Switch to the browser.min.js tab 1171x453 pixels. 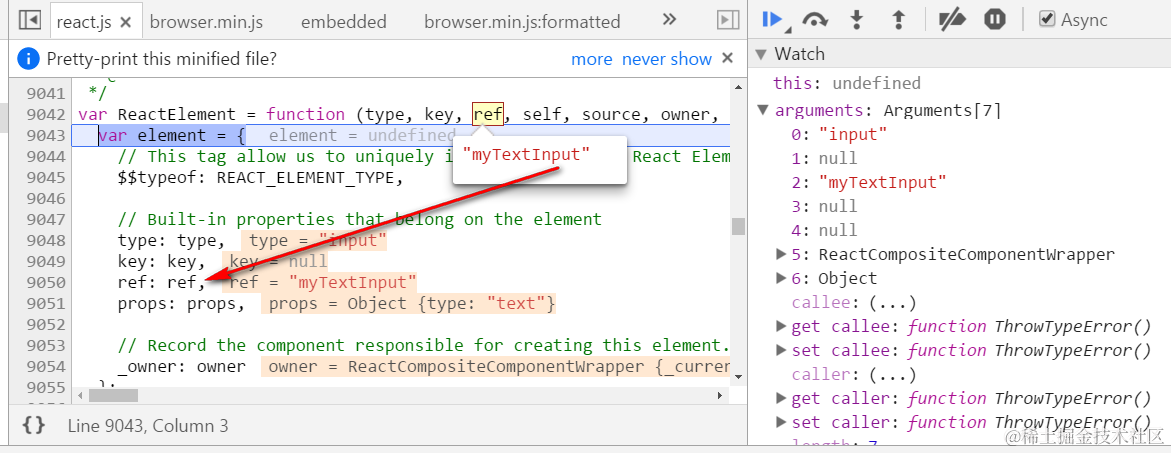(206, 22)
